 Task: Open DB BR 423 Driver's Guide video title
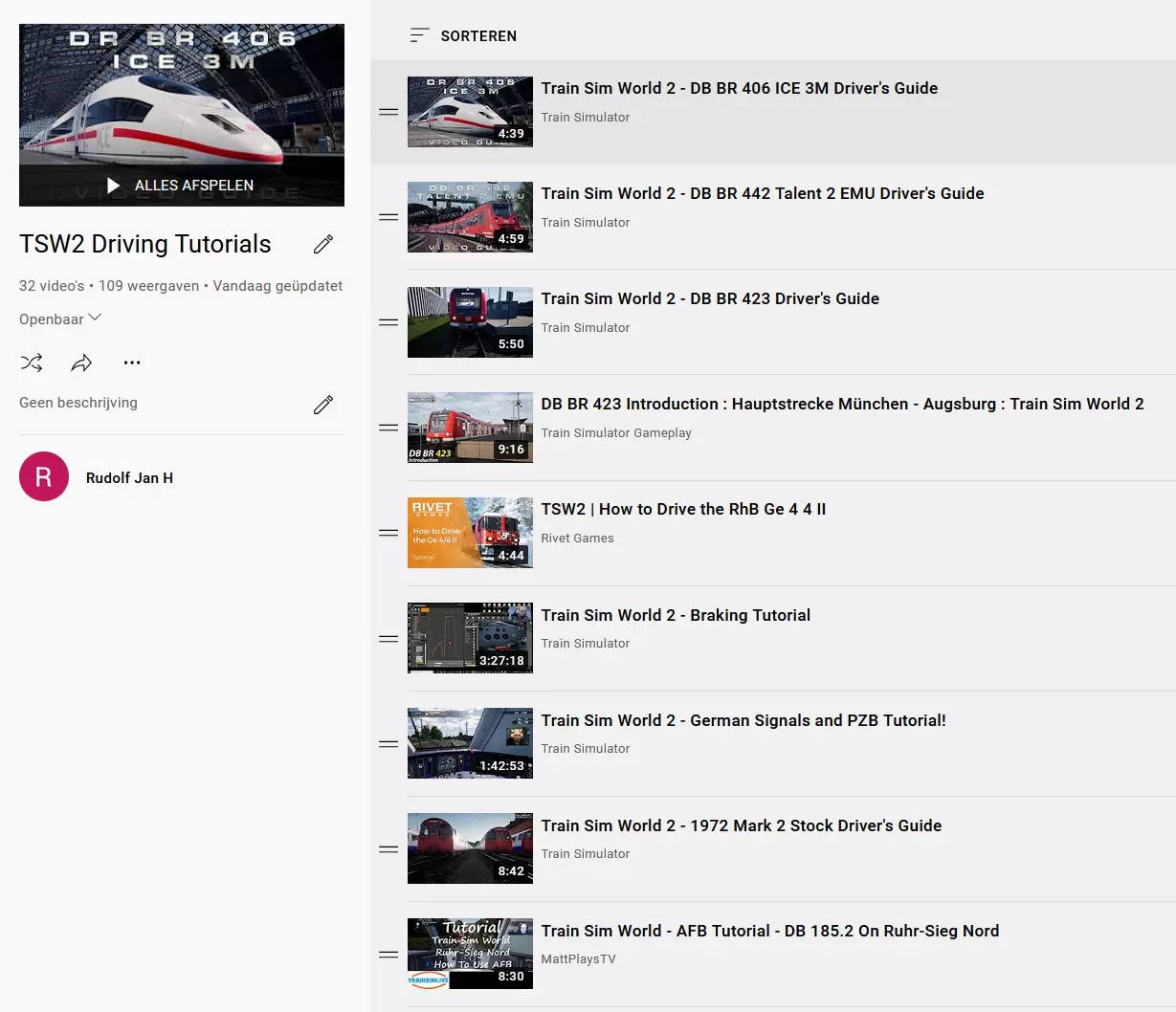pyautogui.click(x=710, y=298)
